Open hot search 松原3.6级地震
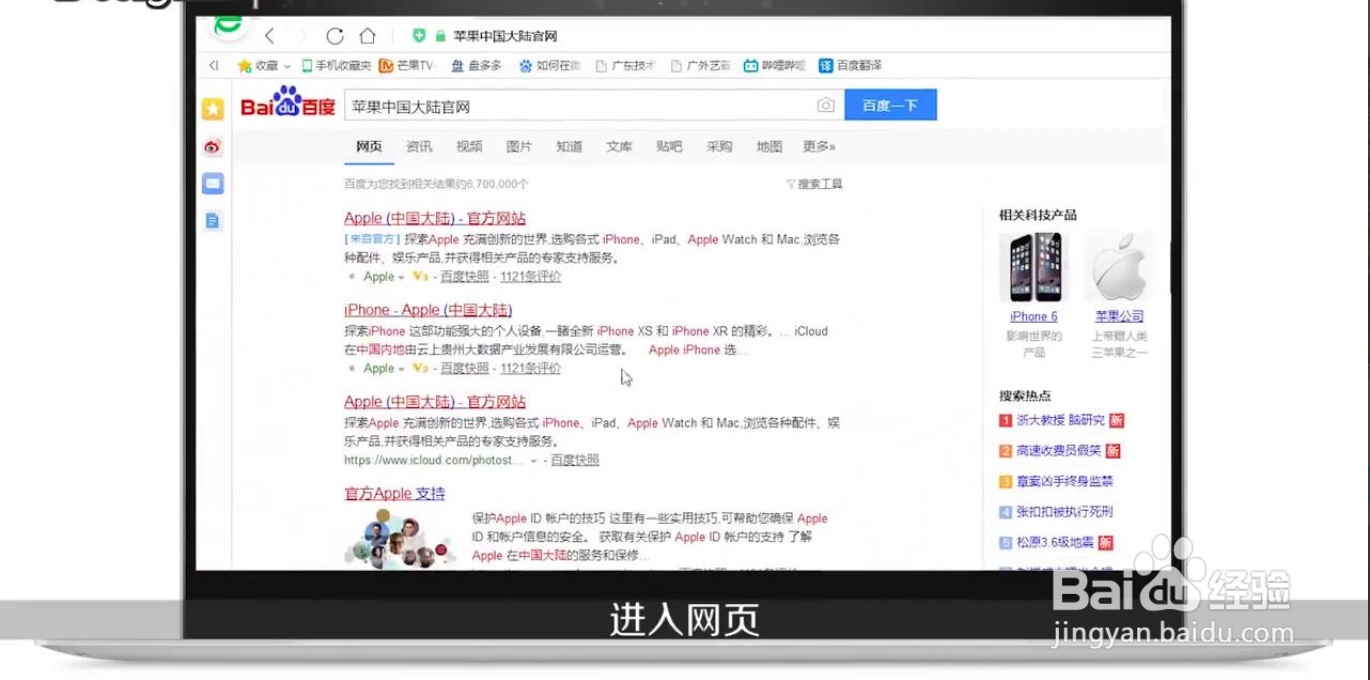1370x680 pixels. pos(1056,543)
